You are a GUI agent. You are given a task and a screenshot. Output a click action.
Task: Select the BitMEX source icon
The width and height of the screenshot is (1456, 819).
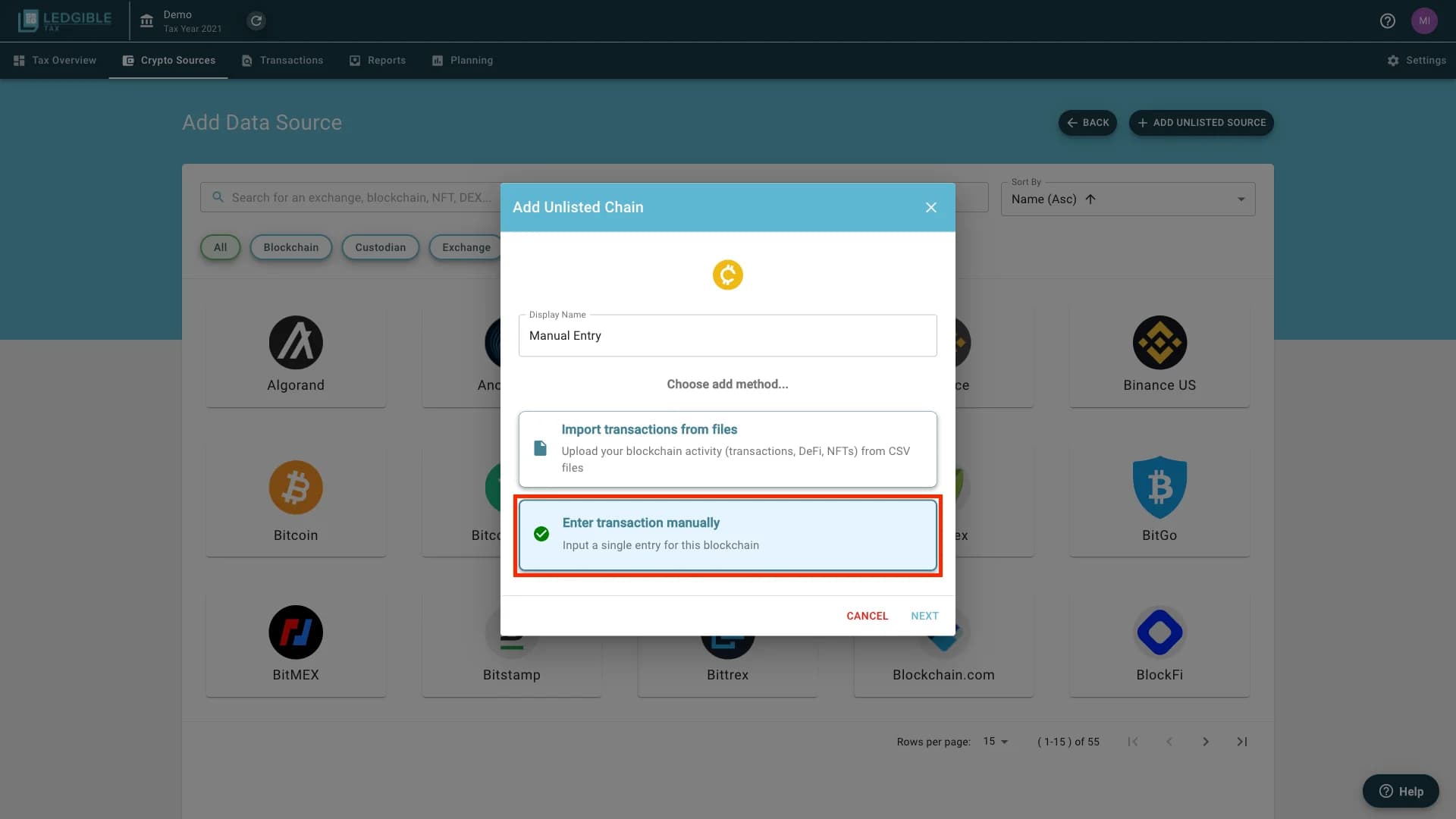pyautogui.click(x=296, y=632)
